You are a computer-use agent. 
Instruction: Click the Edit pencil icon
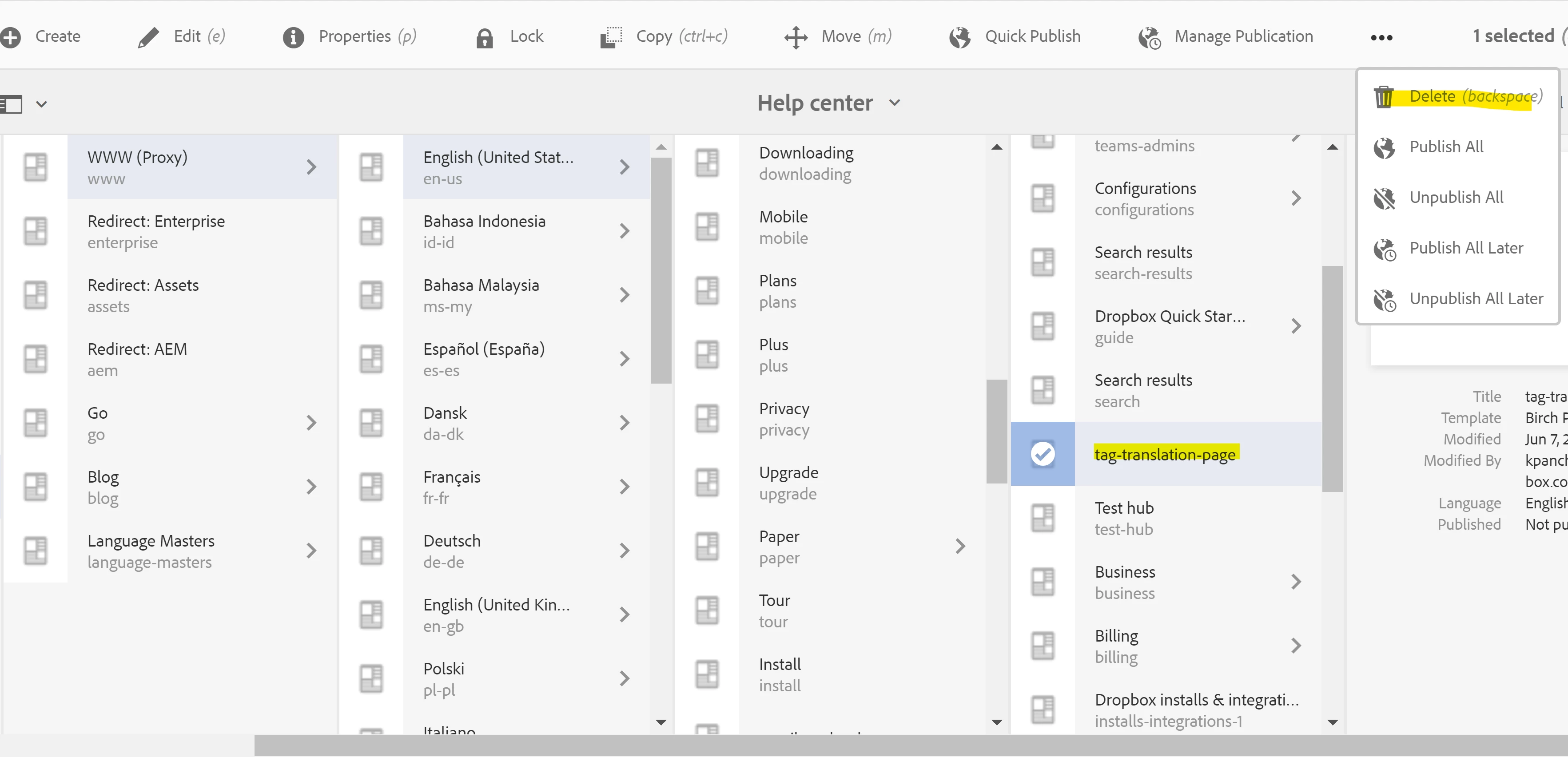pyautogui.click(x=148, y=37)
